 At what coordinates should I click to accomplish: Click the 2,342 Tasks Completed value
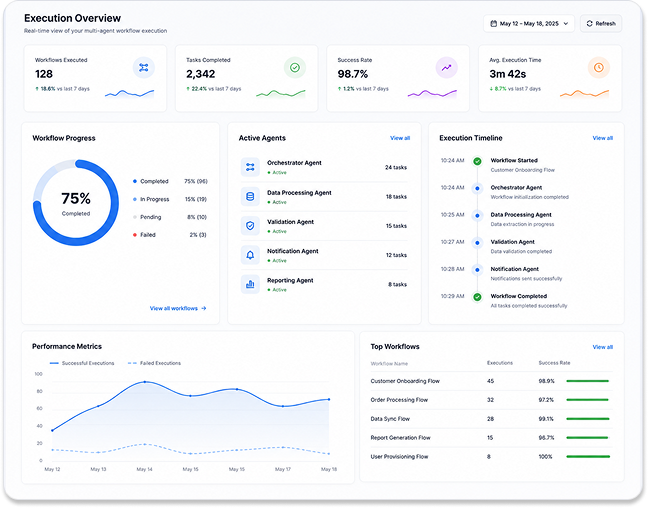(x=200, y=74)
